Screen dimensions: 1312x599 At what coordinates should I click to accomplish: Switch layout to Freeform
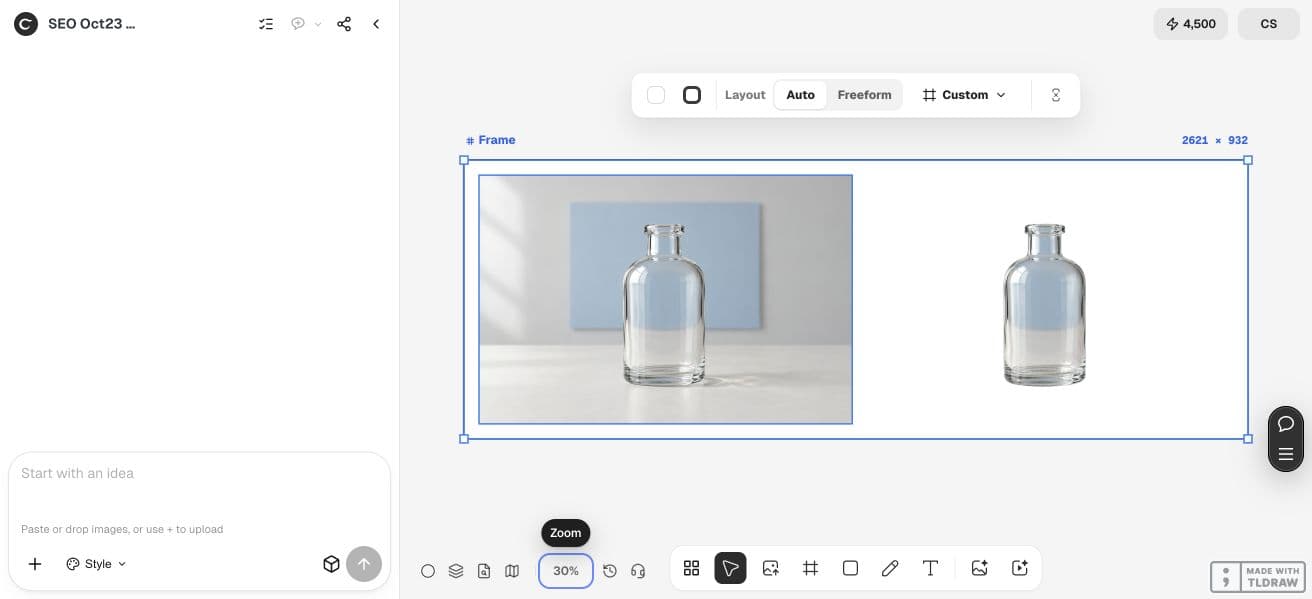pyautogui.click(x=864, y=95)
